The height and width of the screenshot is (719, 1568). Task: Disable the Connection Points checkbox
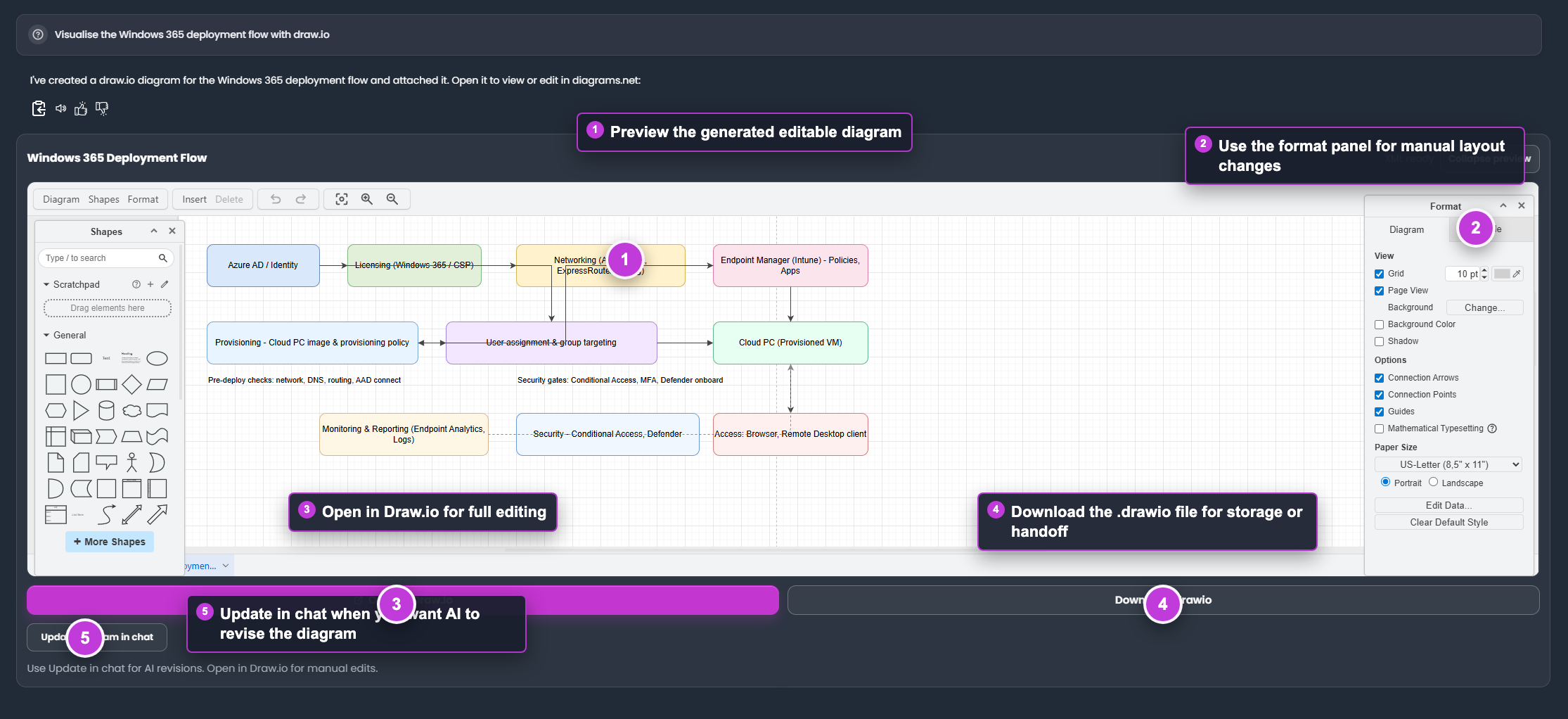point(1379,395)
